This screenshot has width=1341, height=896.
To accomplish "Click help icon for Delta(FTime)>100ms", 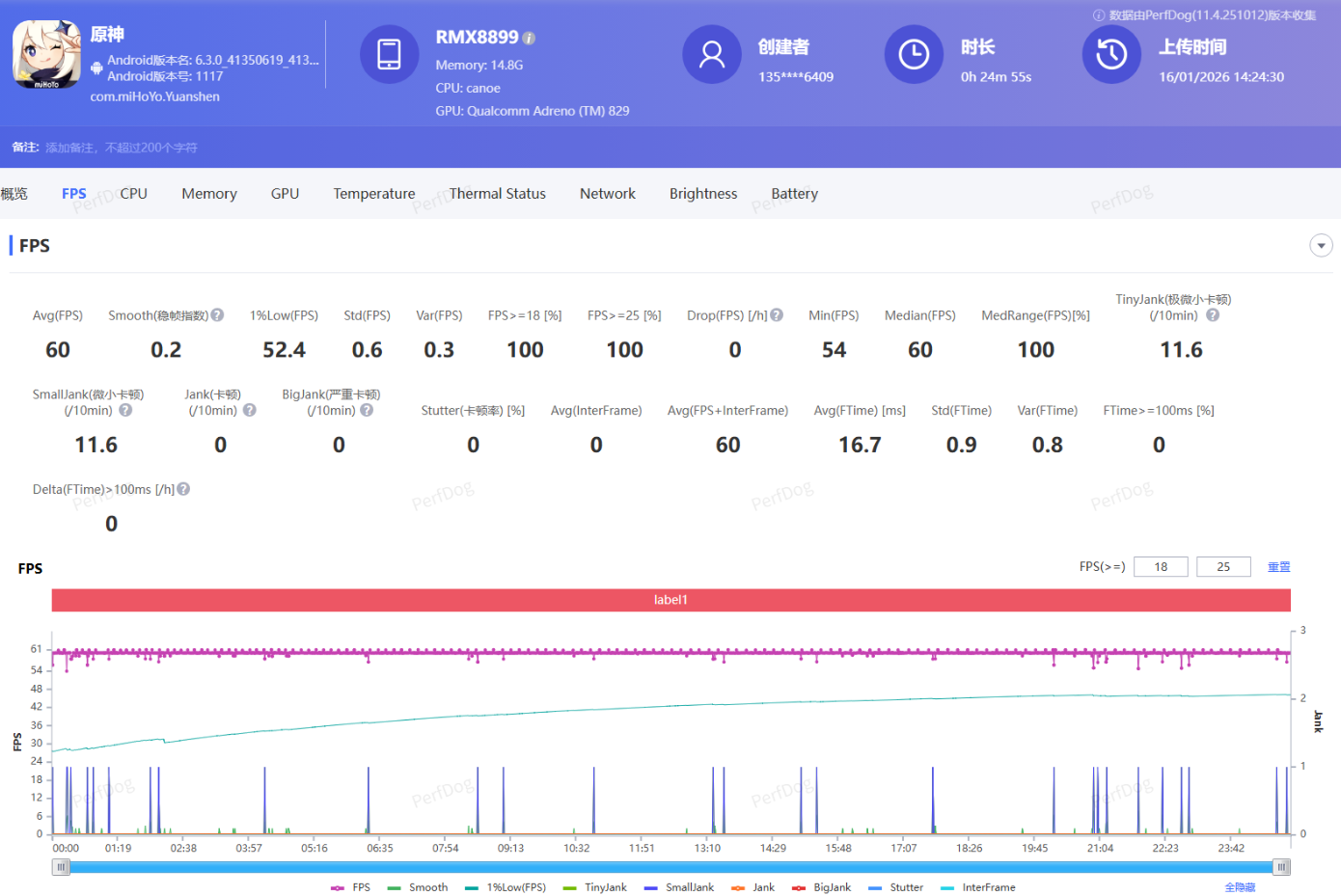I will (183, 489).
